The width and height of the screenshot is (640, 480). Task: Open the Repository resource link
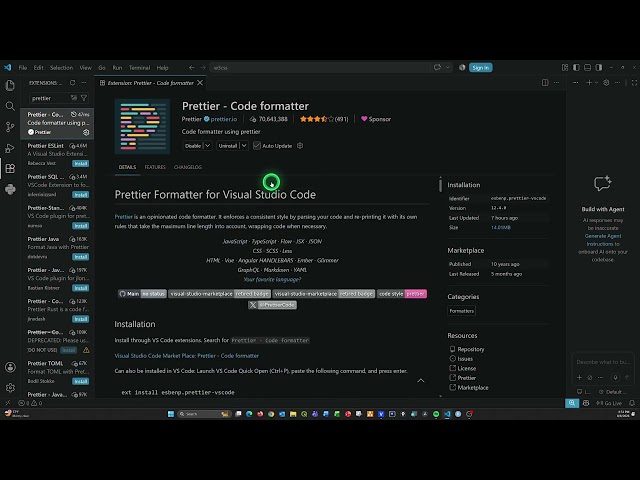coord(471,349)
